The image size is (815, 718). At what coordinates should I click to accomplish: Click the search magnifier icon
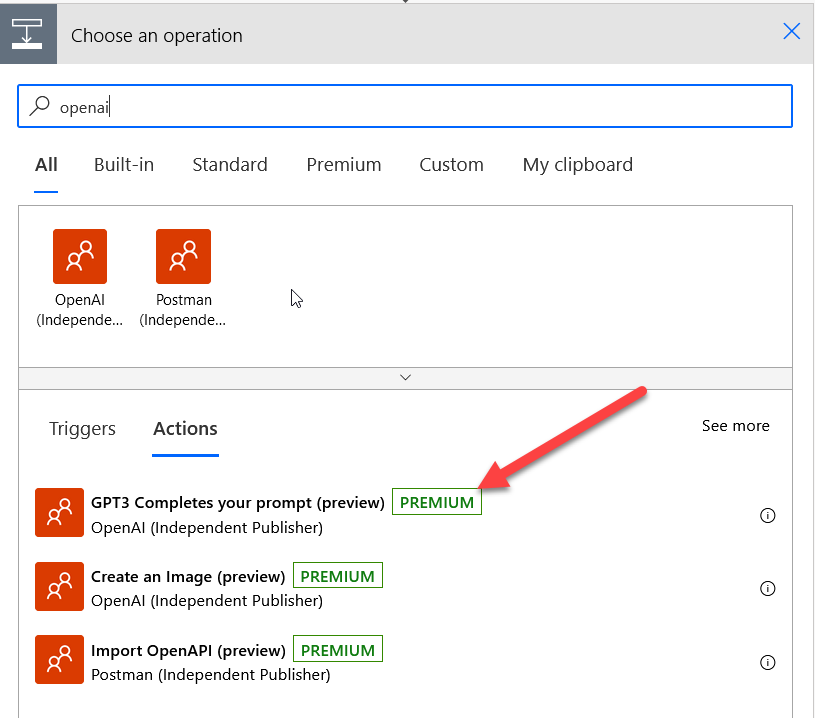tap(40, 106)
